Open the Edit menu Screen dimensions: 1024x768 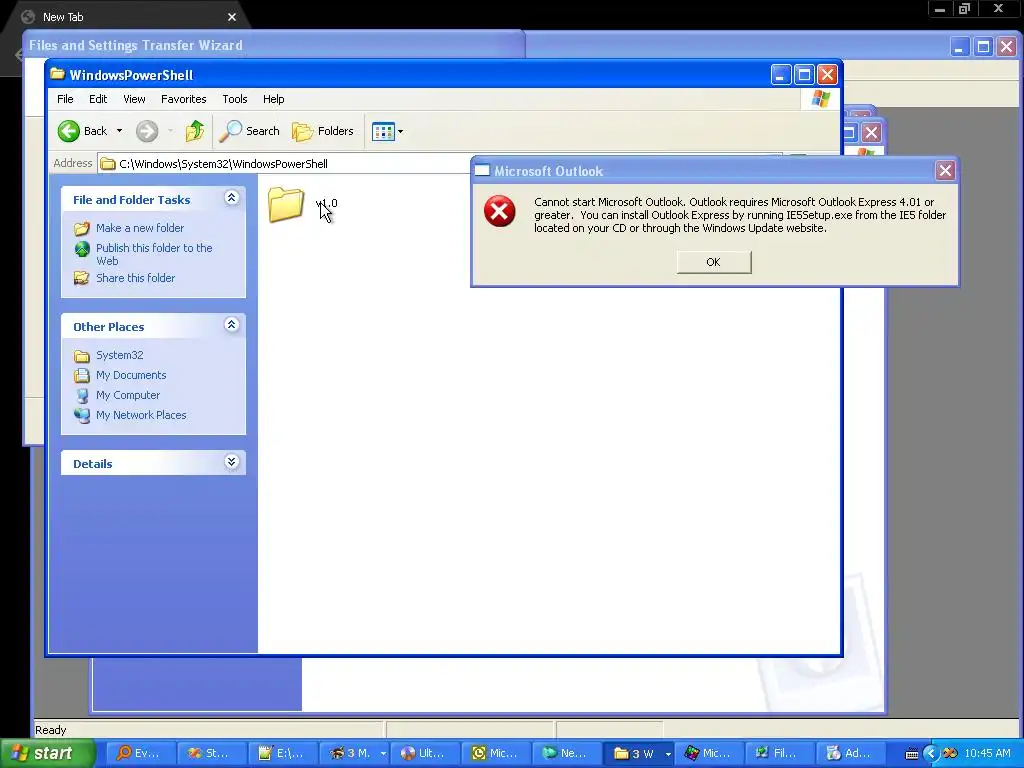(x=98, y=99)
